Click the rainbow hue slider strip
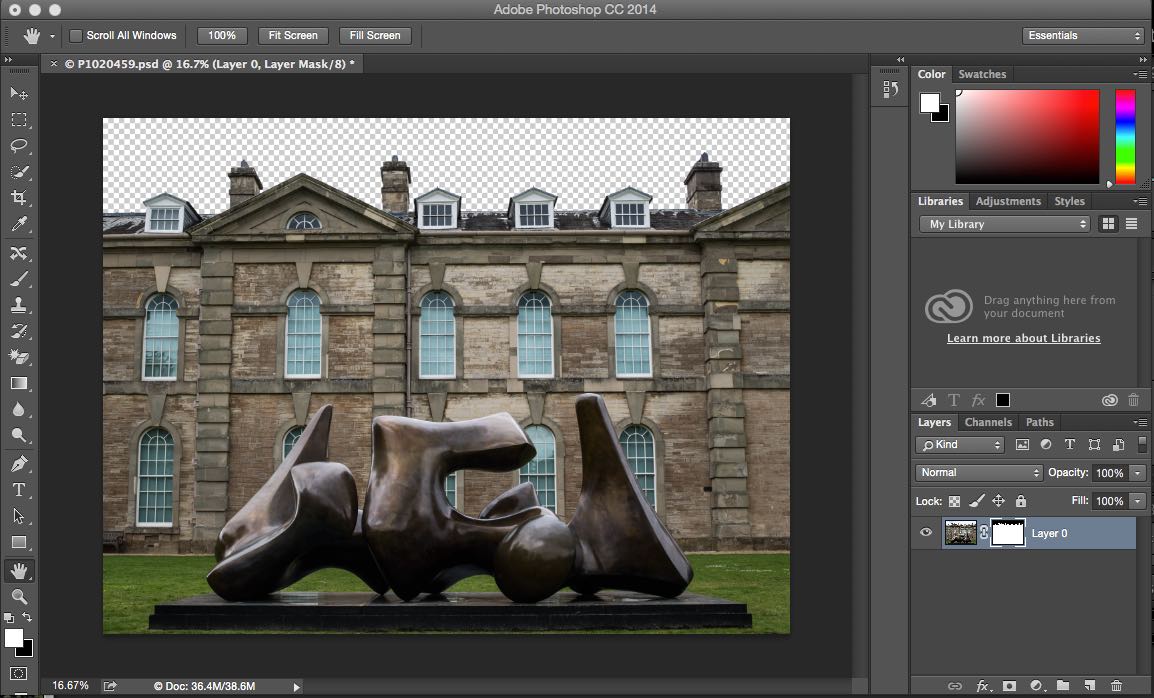 tap(1125, 136)
